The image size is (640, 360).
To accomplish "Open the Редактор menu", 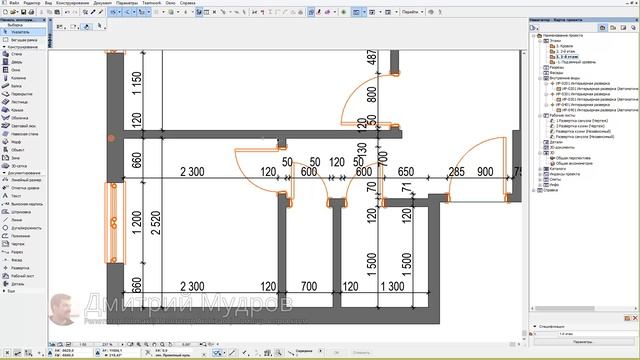I will click(32, 3).
